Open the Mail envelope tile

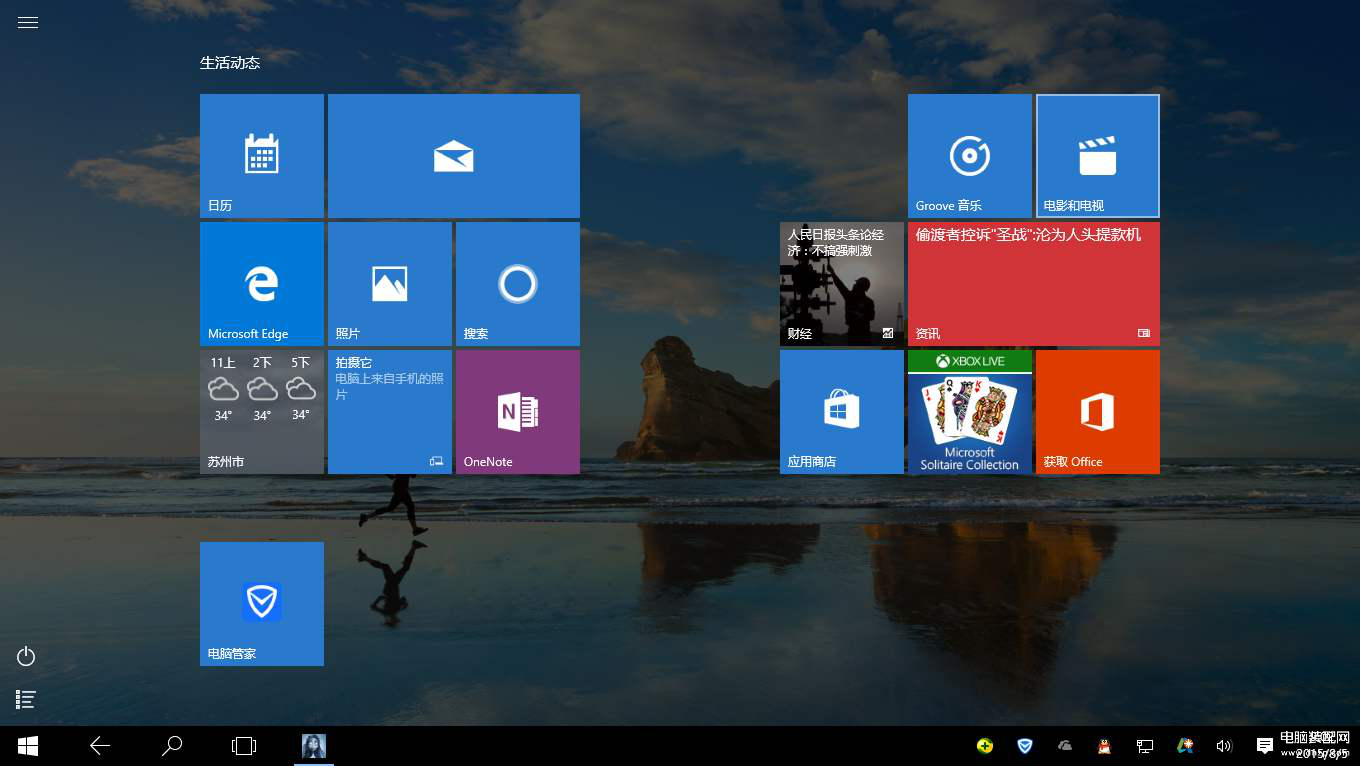pyautogui.click(x=454, y=156)
